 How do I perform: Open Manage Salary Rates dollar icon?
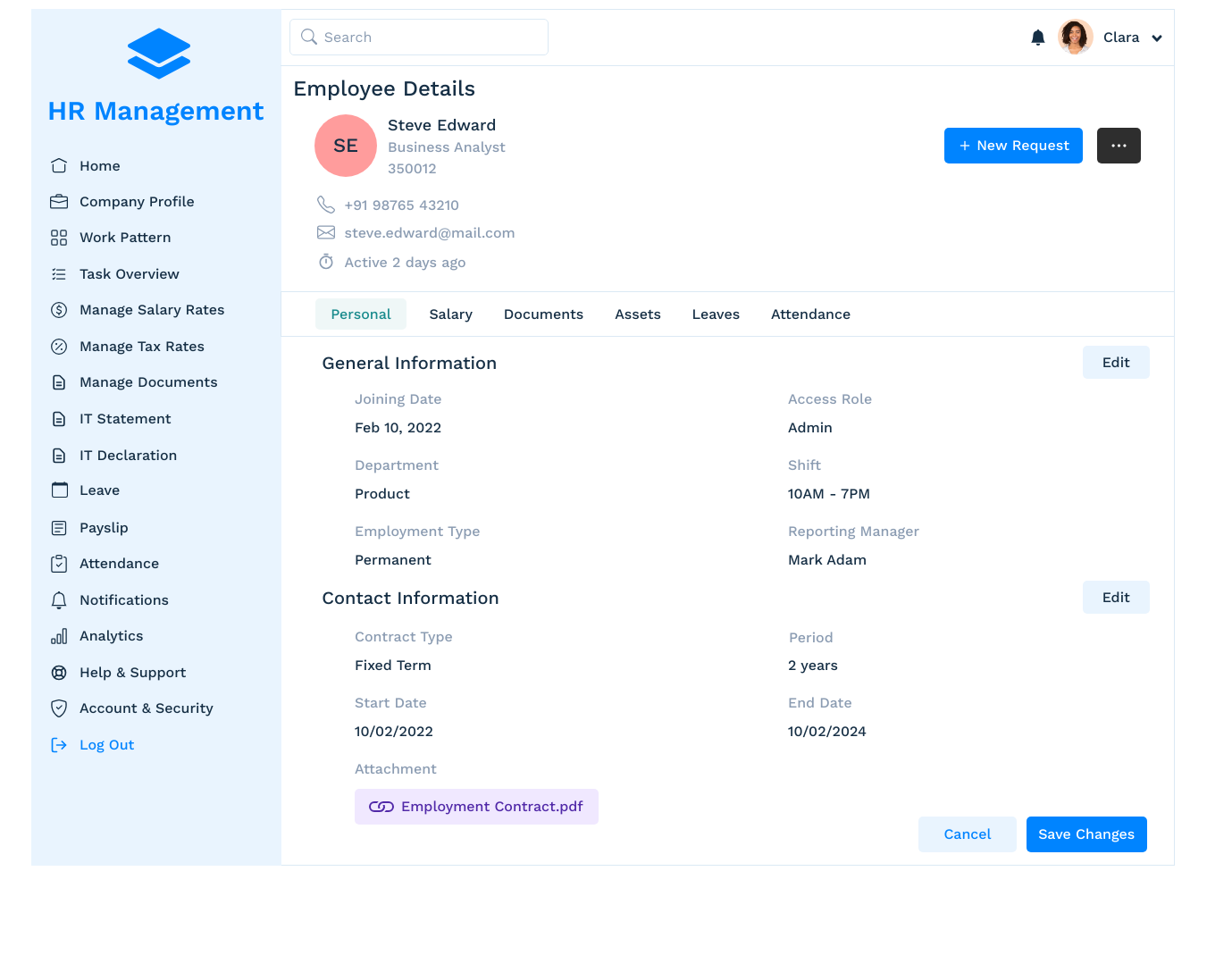point(59,310)
